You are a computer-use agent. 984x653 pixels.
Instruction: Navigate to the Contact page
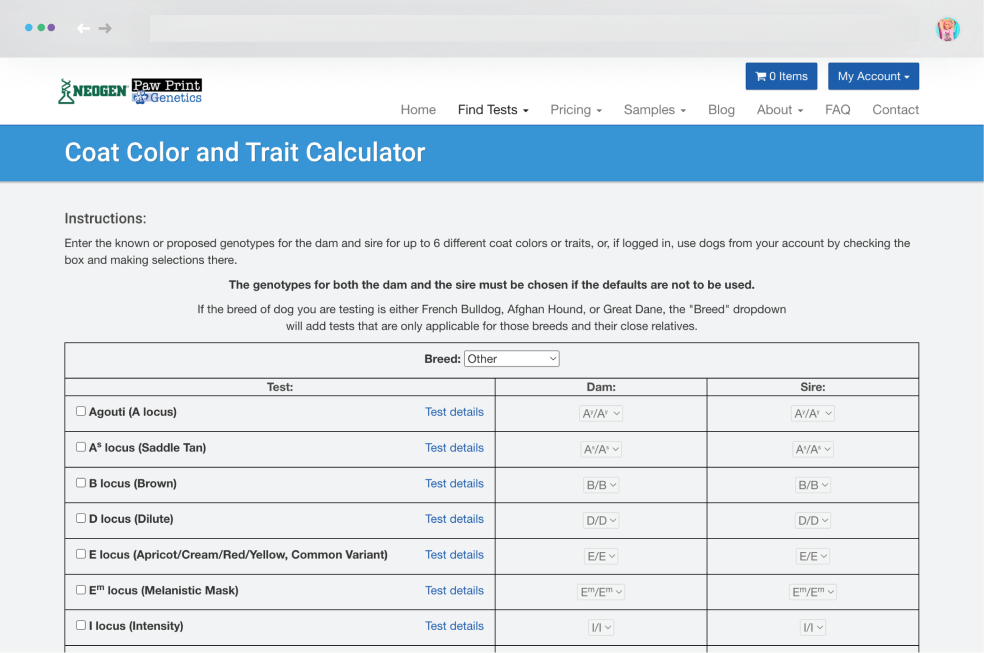[895, 110]
